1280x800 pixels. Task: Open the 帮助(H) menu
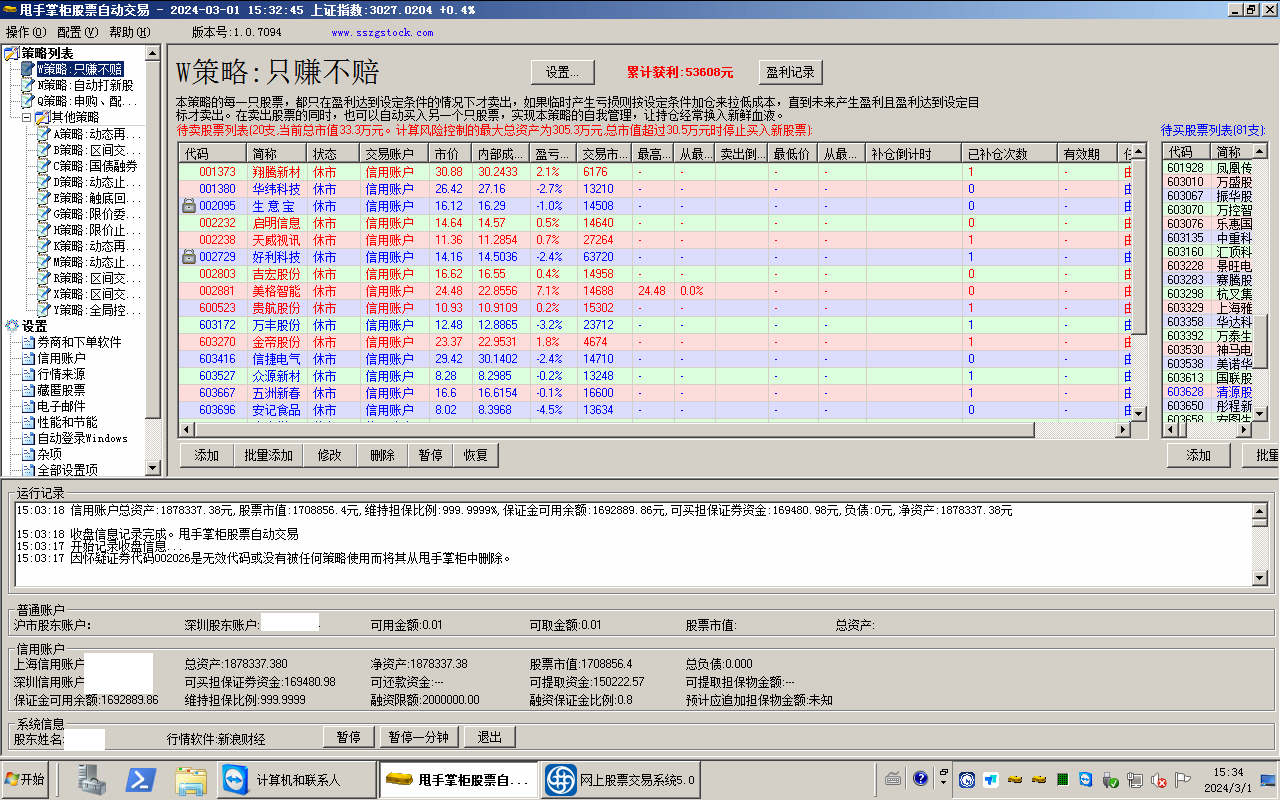coord(129,32)
